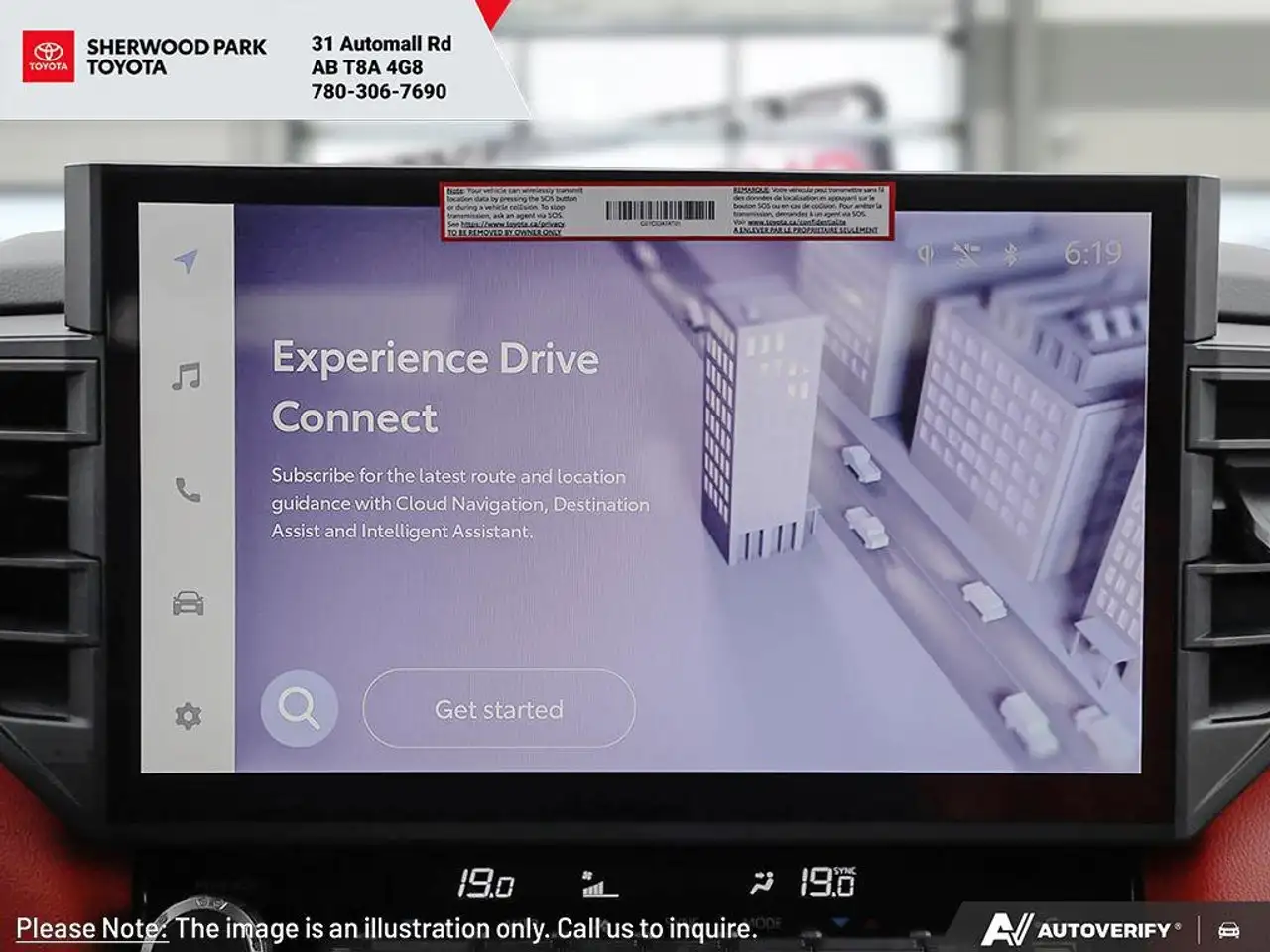Image resolution: width=1270 pixels, height=952 pixels.
Task: Tap the right 19.0 SYNC temperature readout
Action: (x=827, y=882)
